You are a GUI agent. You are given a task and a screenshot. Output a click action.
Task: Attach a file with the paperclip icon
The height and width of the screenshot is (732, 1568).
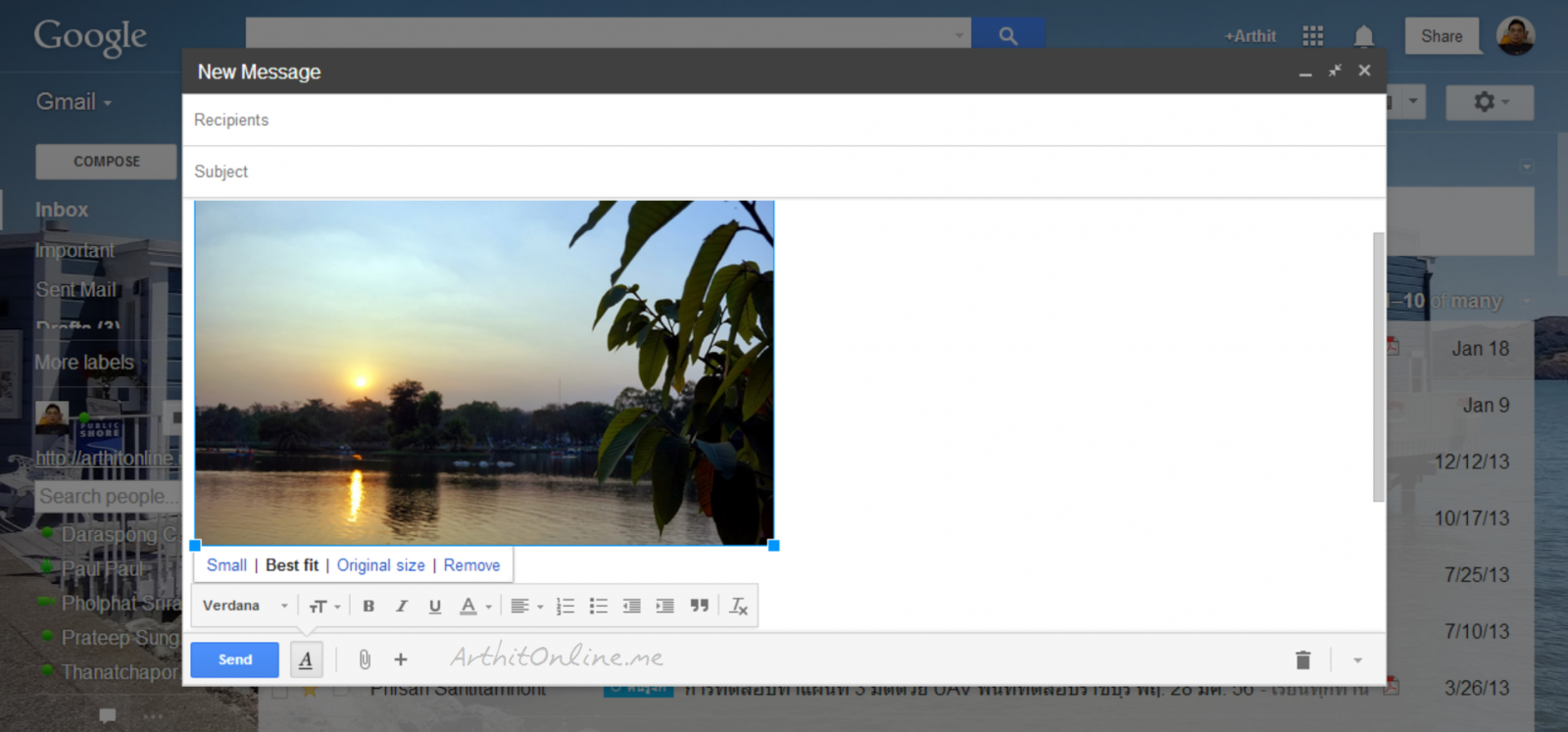click(x=365, y=659)
